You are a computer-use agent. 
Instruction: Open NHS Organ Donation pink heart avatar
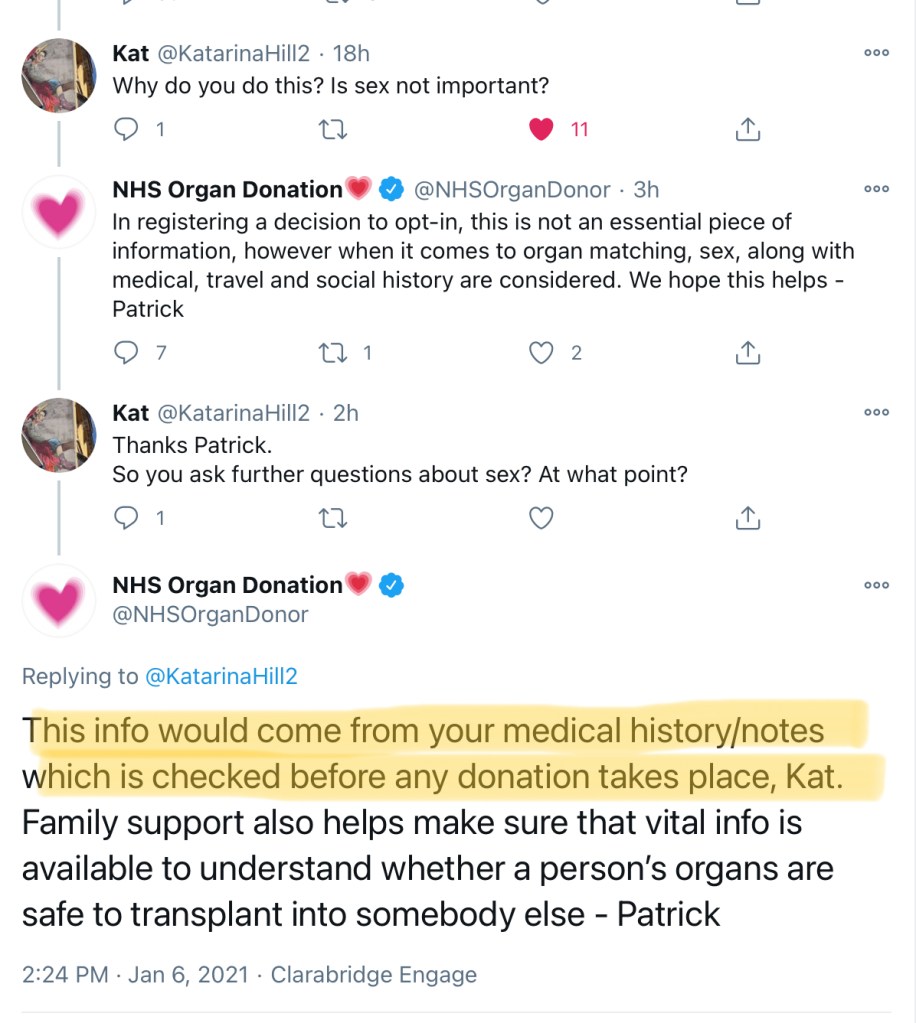[x=59, y=601]
